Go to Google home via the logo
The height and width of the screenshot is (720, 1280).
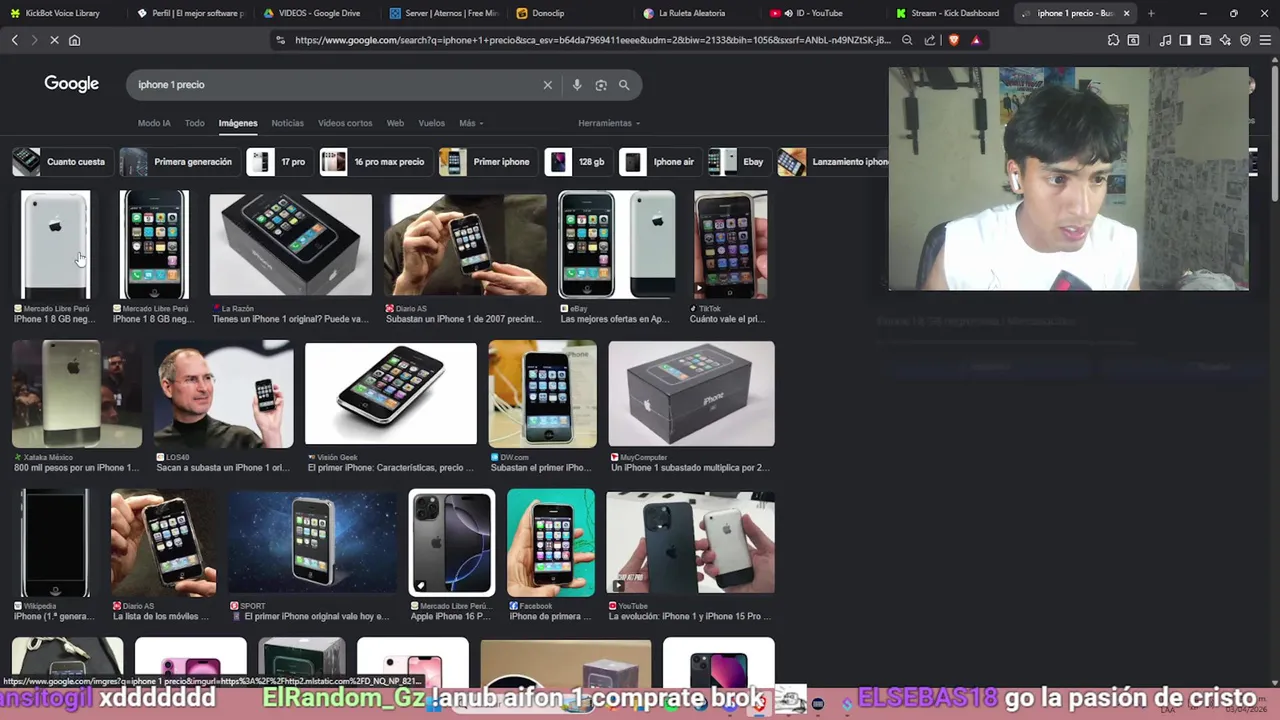tap(71, 84)
